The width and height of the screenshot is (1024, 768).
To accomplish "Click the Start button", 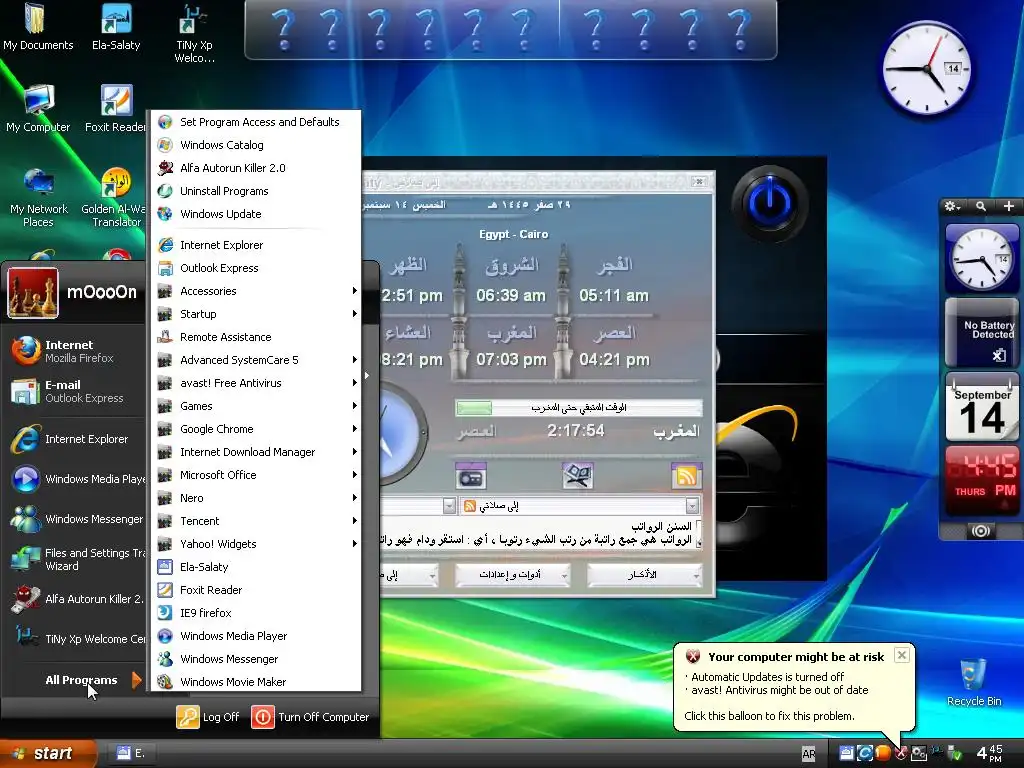I will click(47, 754).
